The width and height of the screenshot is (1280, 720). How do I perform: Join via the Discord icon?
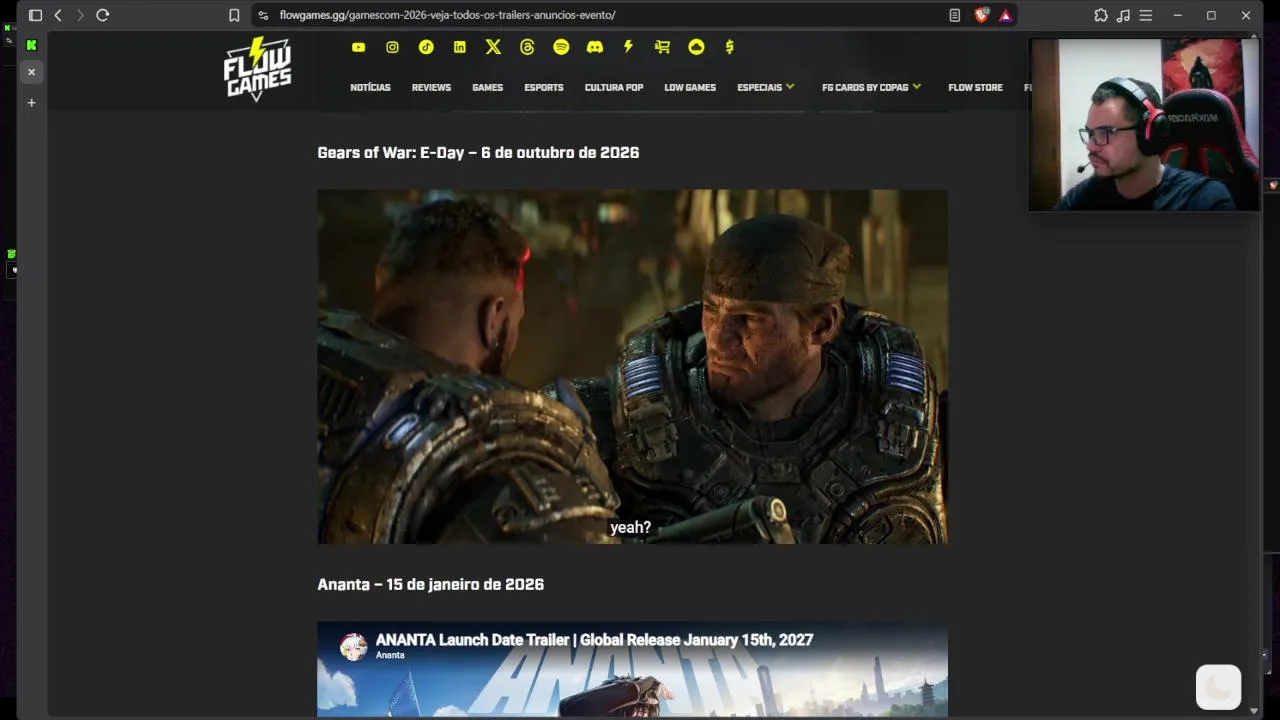pos(595,47)
